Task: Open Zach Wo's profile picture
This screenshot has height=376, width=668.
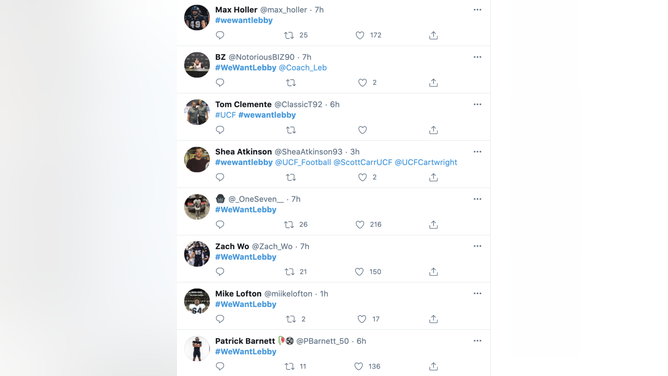Action: 197,254
